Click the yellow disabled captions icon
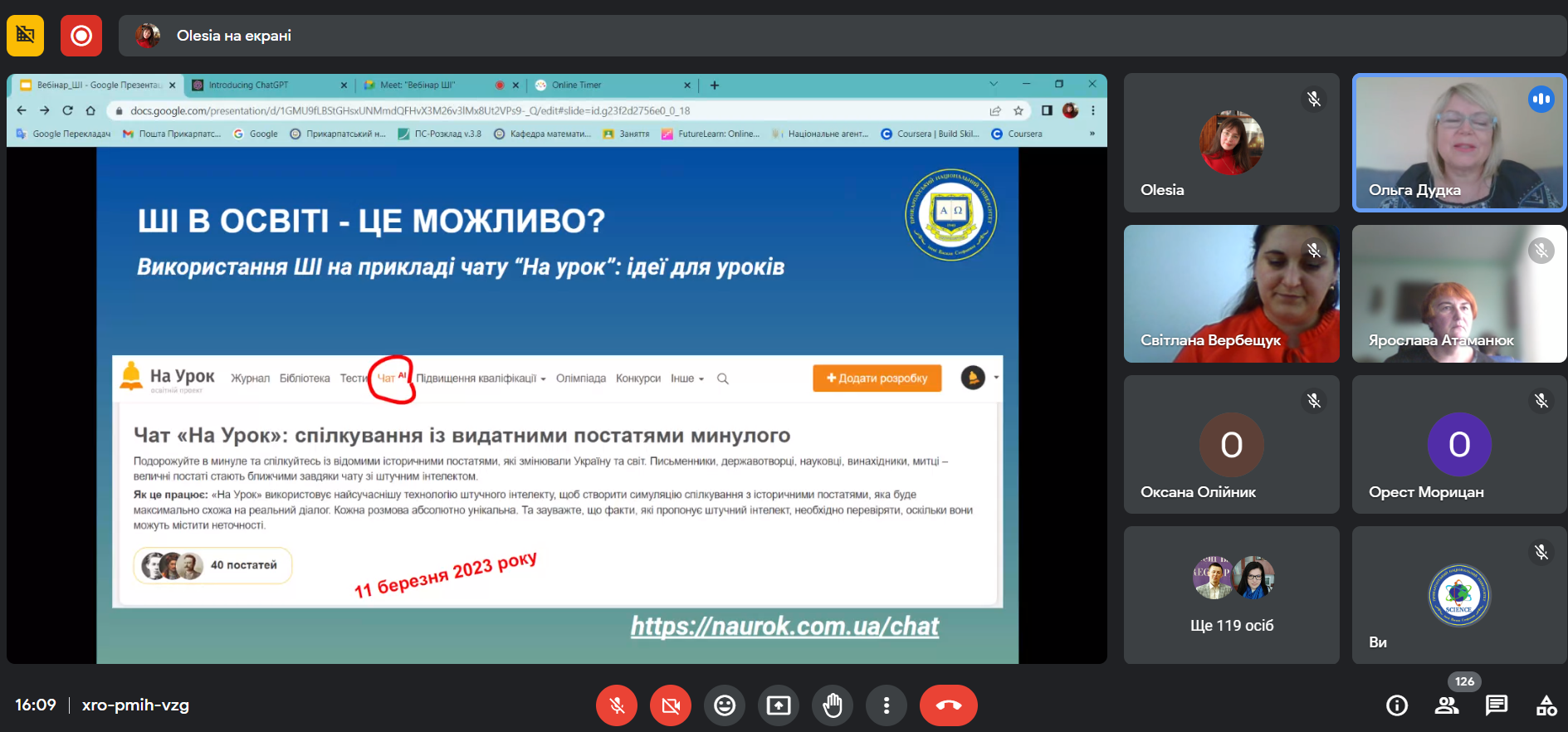Viewport: 1568px width, 732px height. (26, 36)
